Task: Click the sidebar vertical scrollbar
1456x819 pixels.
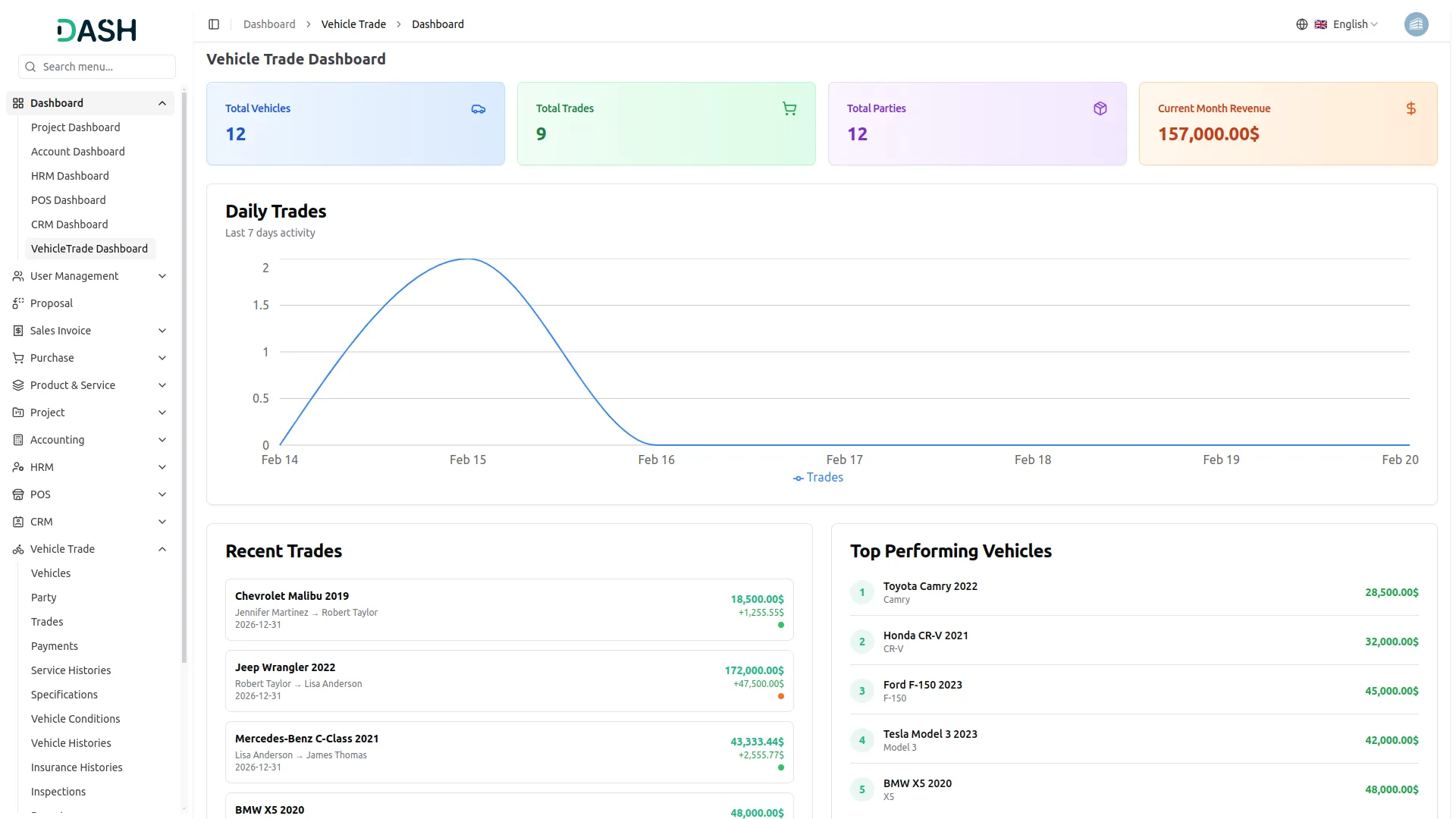Action: (184, 379)
